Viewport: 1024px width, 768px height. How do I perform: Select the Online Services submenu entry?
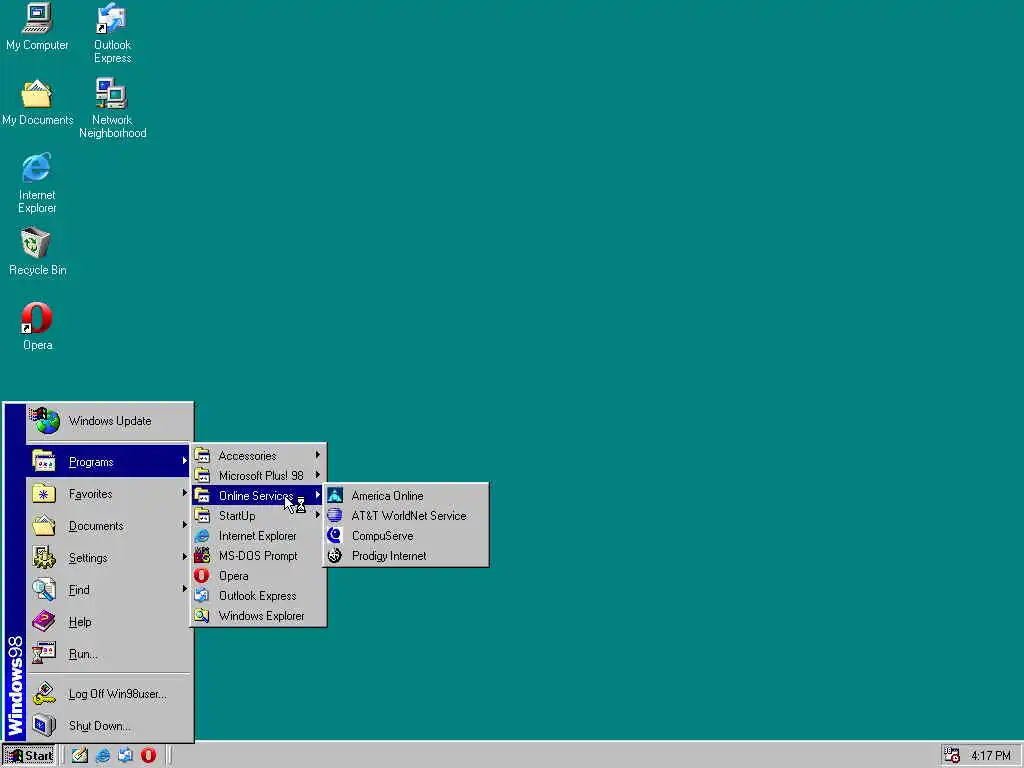coord(259,496)
